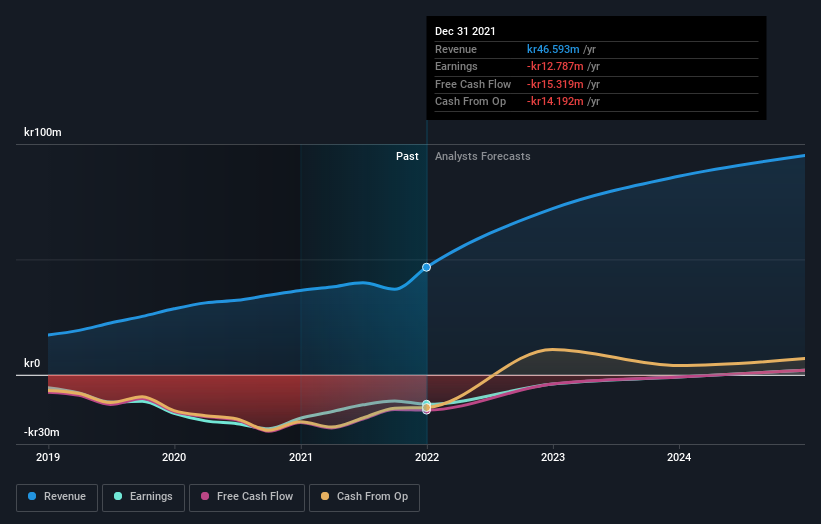Click the Cash From Op label in tooltip

click(x=470, y=102)
